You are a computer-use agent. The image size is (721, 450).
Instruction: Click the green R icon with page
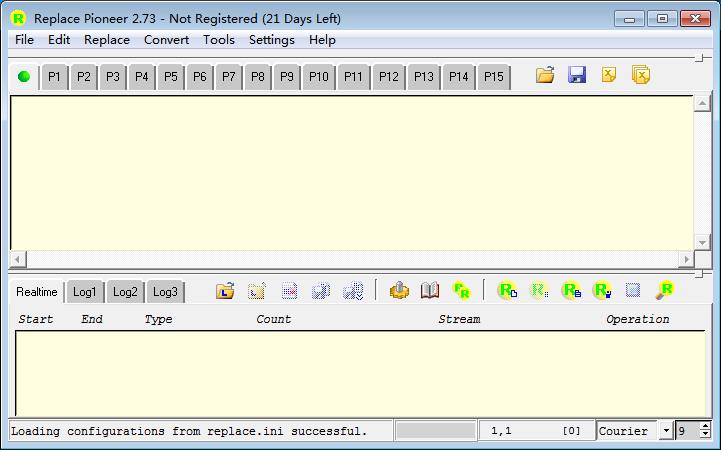(x=508, y=291)
